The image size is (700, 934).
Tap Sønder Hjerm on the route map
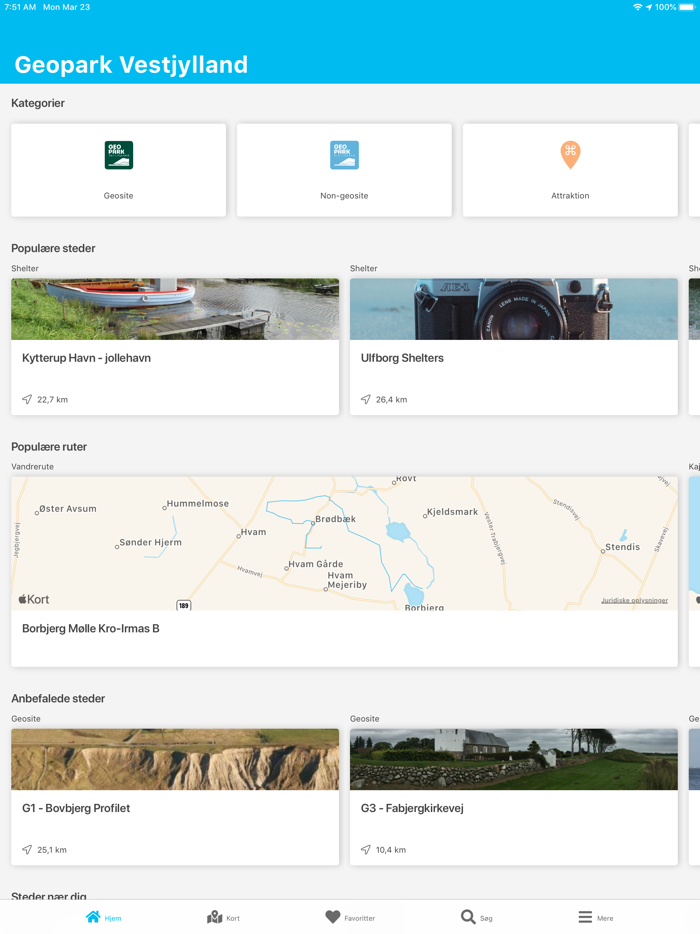150,542
